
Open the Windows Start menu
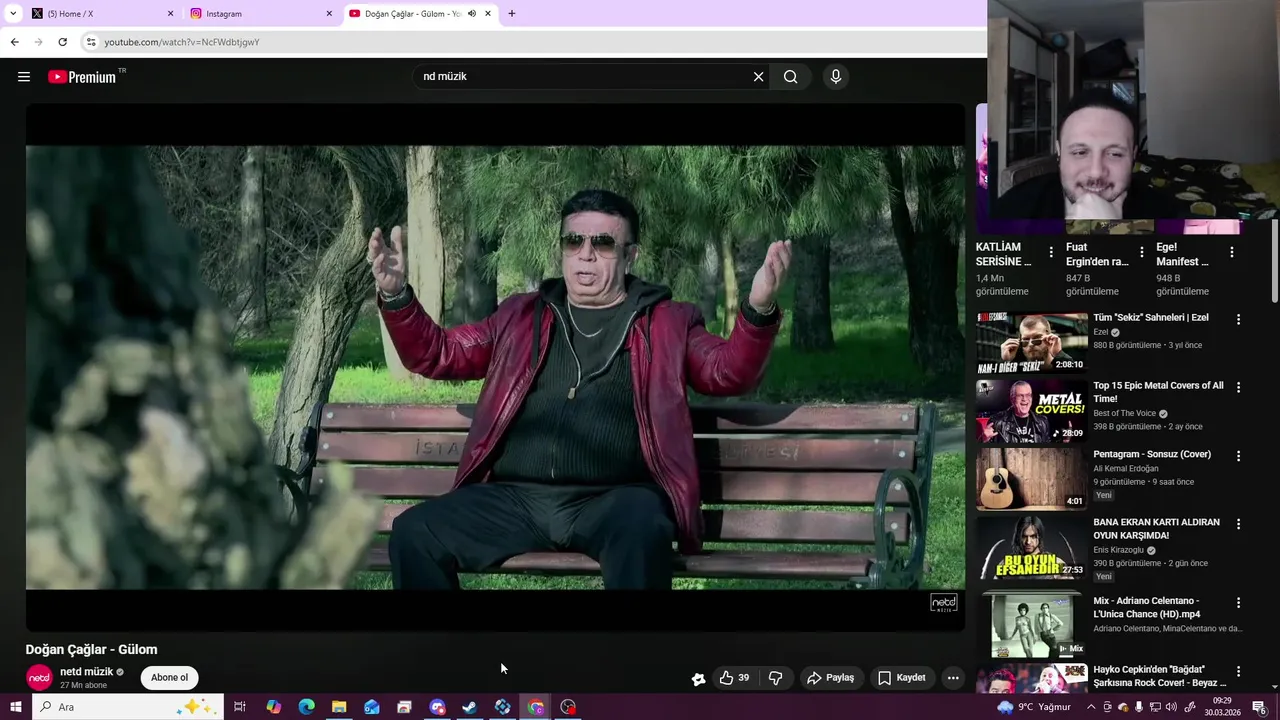click(15, 707)
